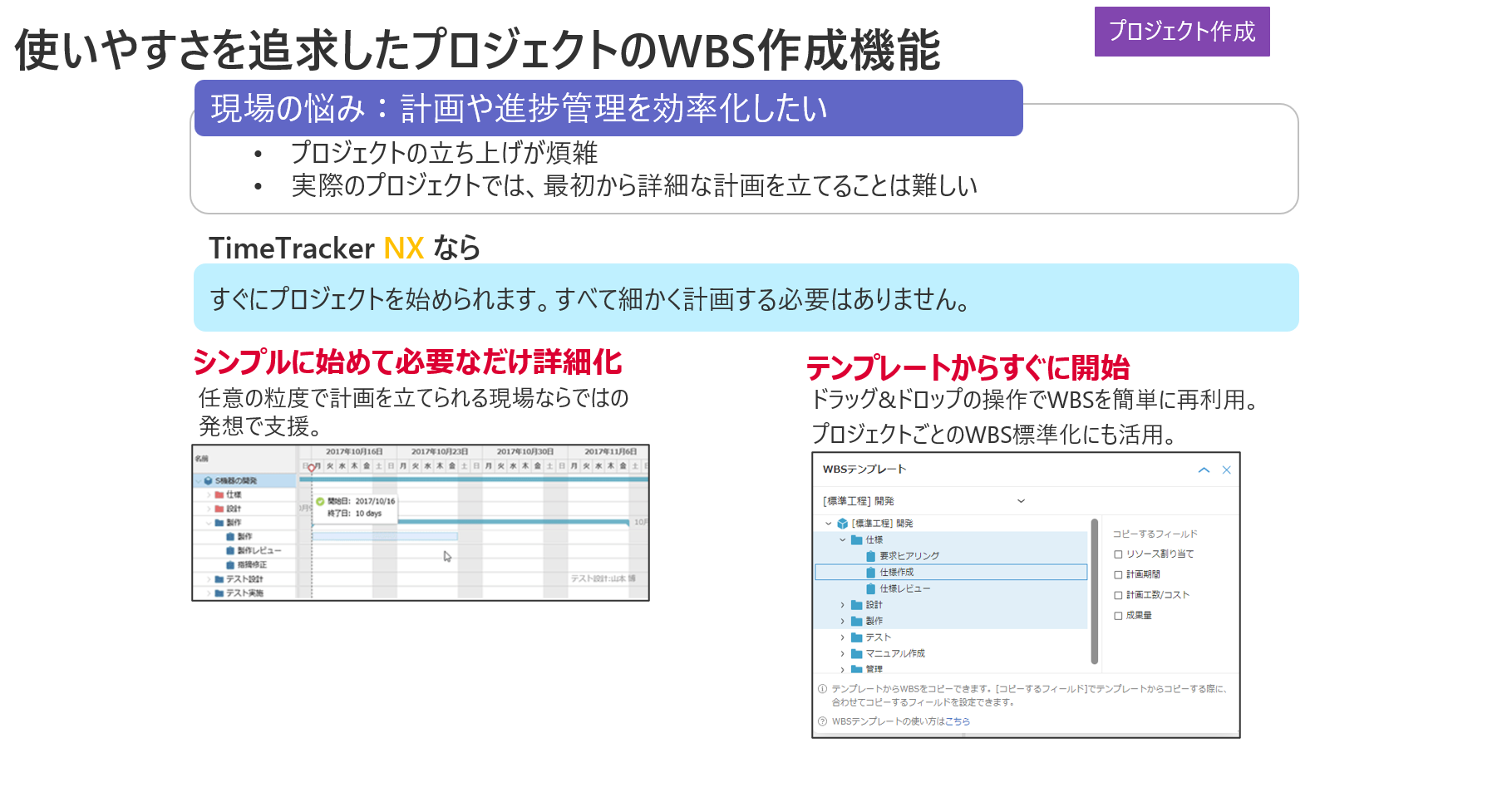Check the 計画期間 copy field
The image size is (1512, 802).
click(1118, 575)
